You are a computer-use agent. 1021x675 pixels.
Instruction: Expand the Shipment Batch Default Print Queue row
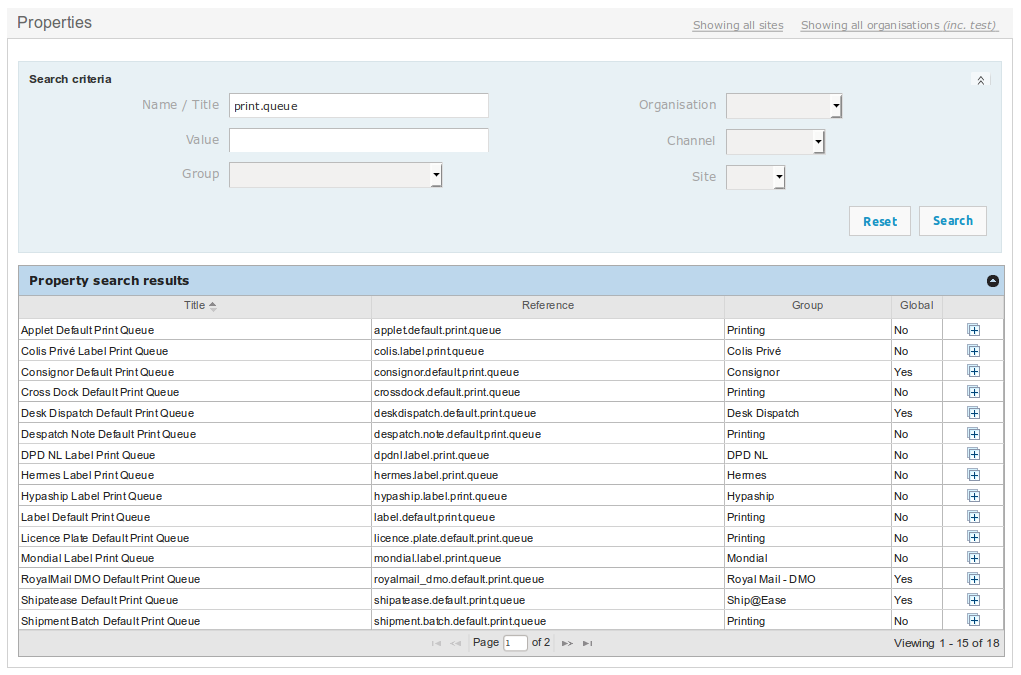click(973, 620)
